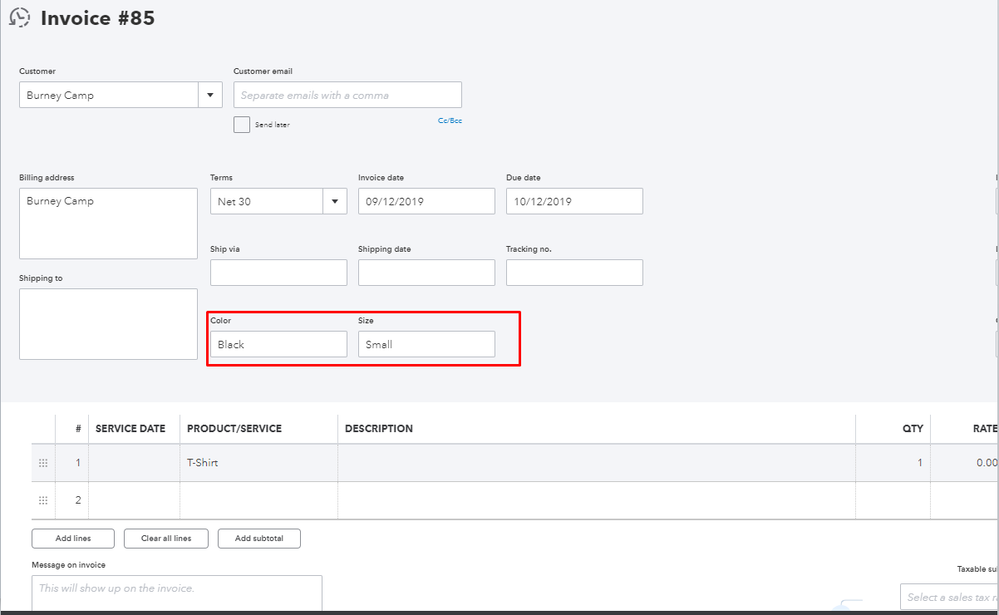
Task: Click the Message on invoice box
Action: pyautogui.click(x=177, y=593)
